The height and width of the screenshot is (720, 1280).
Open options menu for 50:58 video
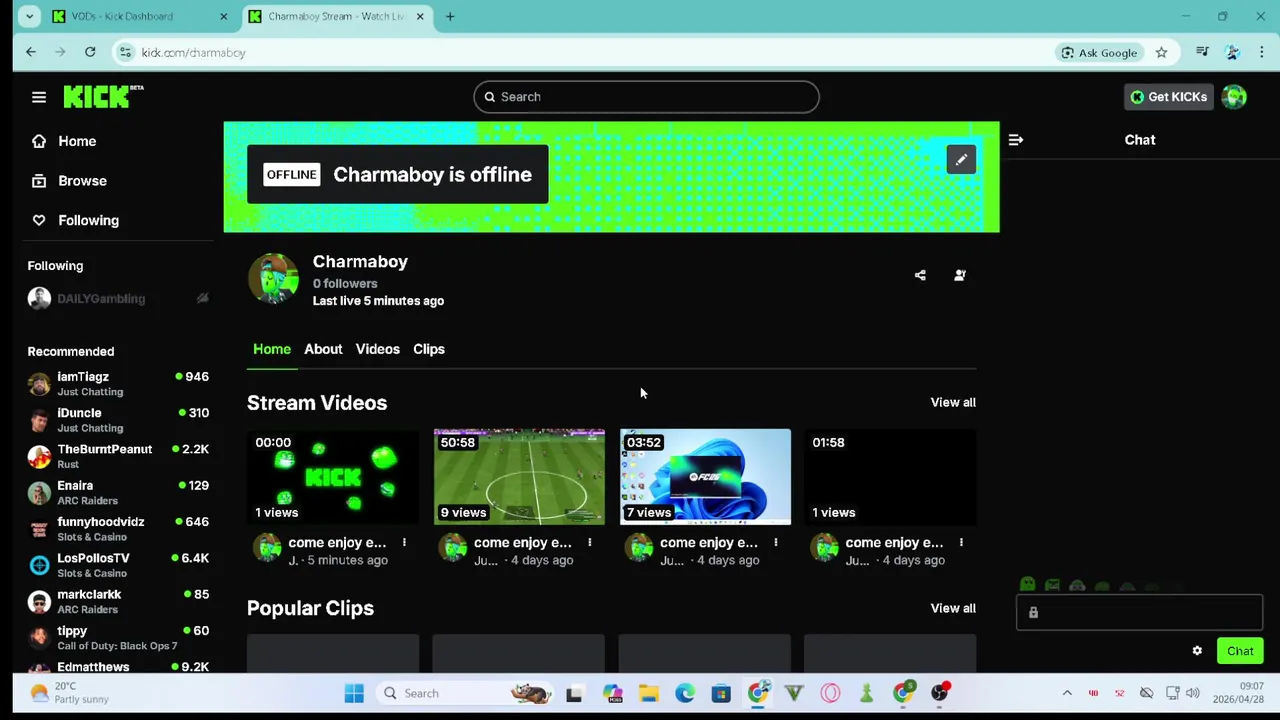pyautogui.click(x=589, y=542)
